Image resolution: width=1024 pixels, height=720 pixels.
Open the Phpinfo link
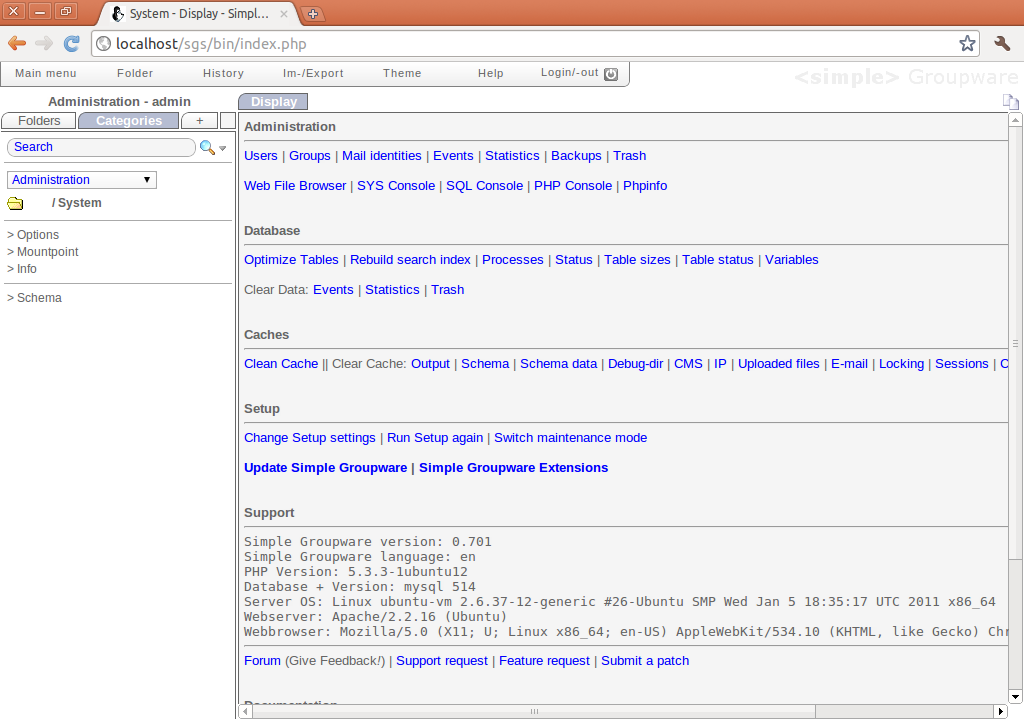(645, 186)
